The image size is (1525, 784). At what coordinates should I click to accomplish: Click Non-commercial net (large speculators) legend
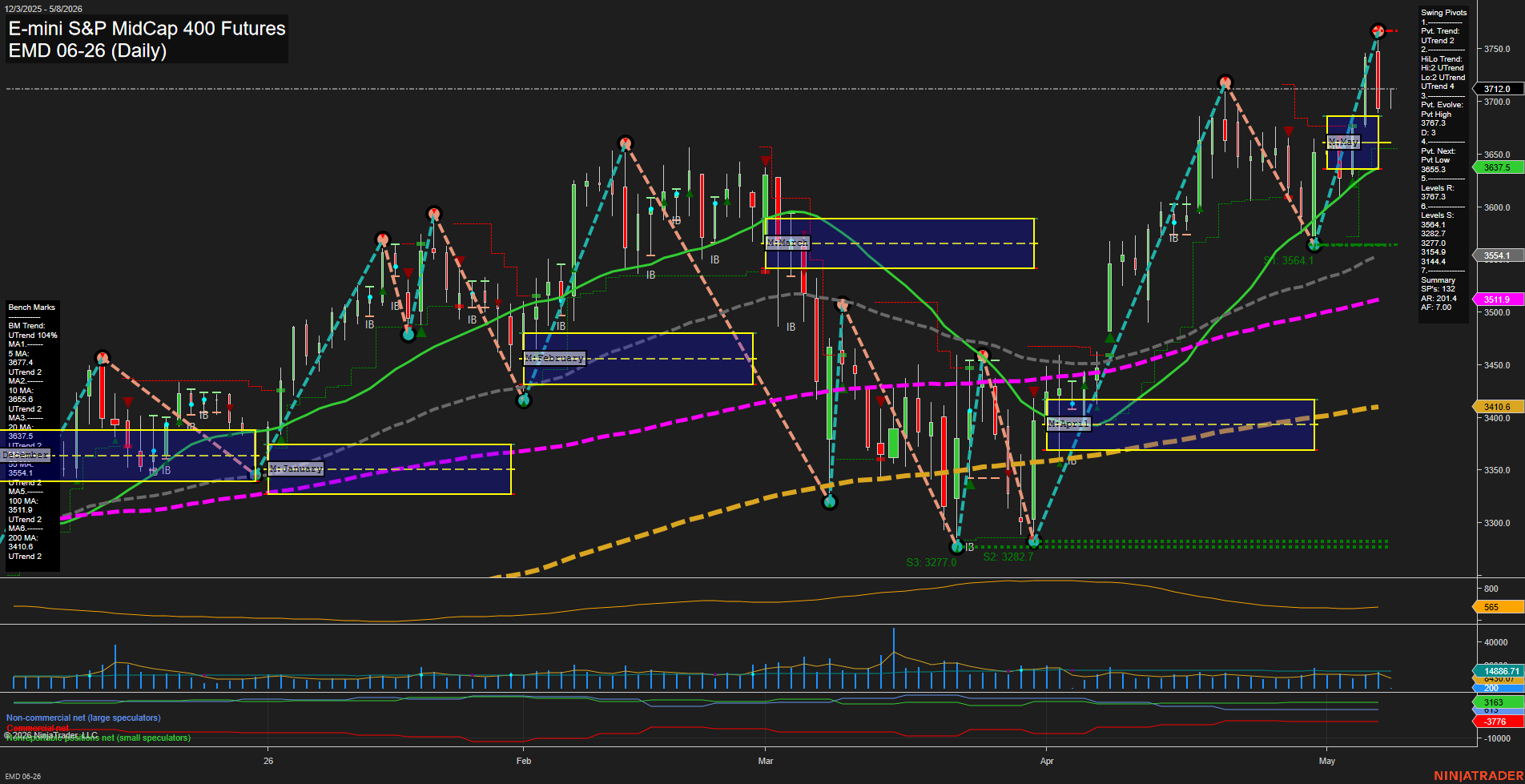[x=83, y=718]
